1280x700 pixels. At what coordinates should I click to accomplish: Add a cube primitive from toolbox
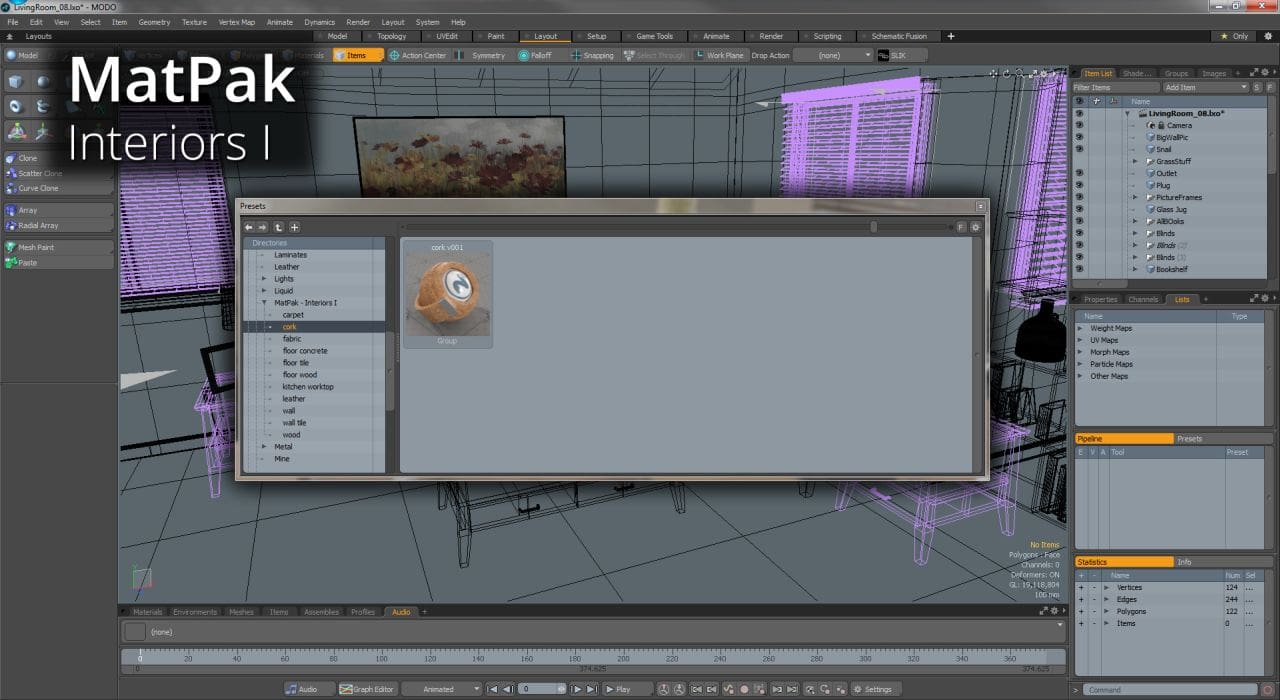coord(16,81)
